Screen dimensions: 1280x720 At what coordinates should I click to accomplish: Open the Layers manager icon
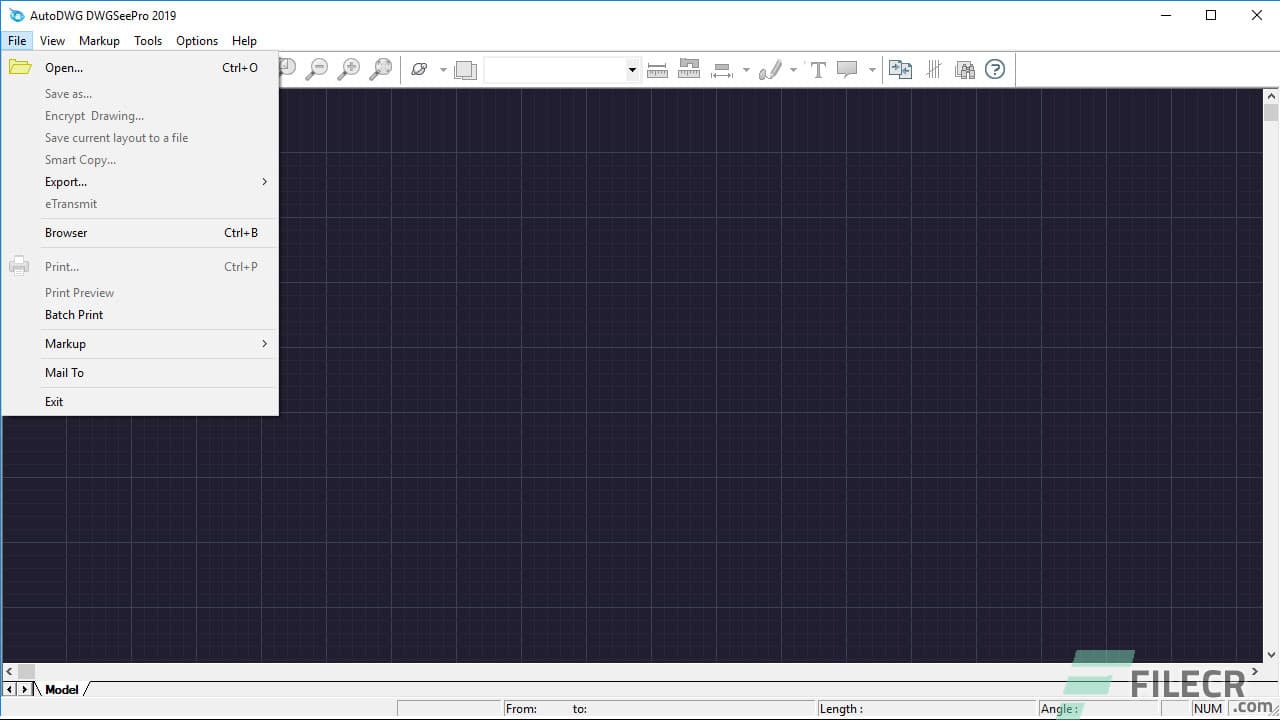pos(465,69)
